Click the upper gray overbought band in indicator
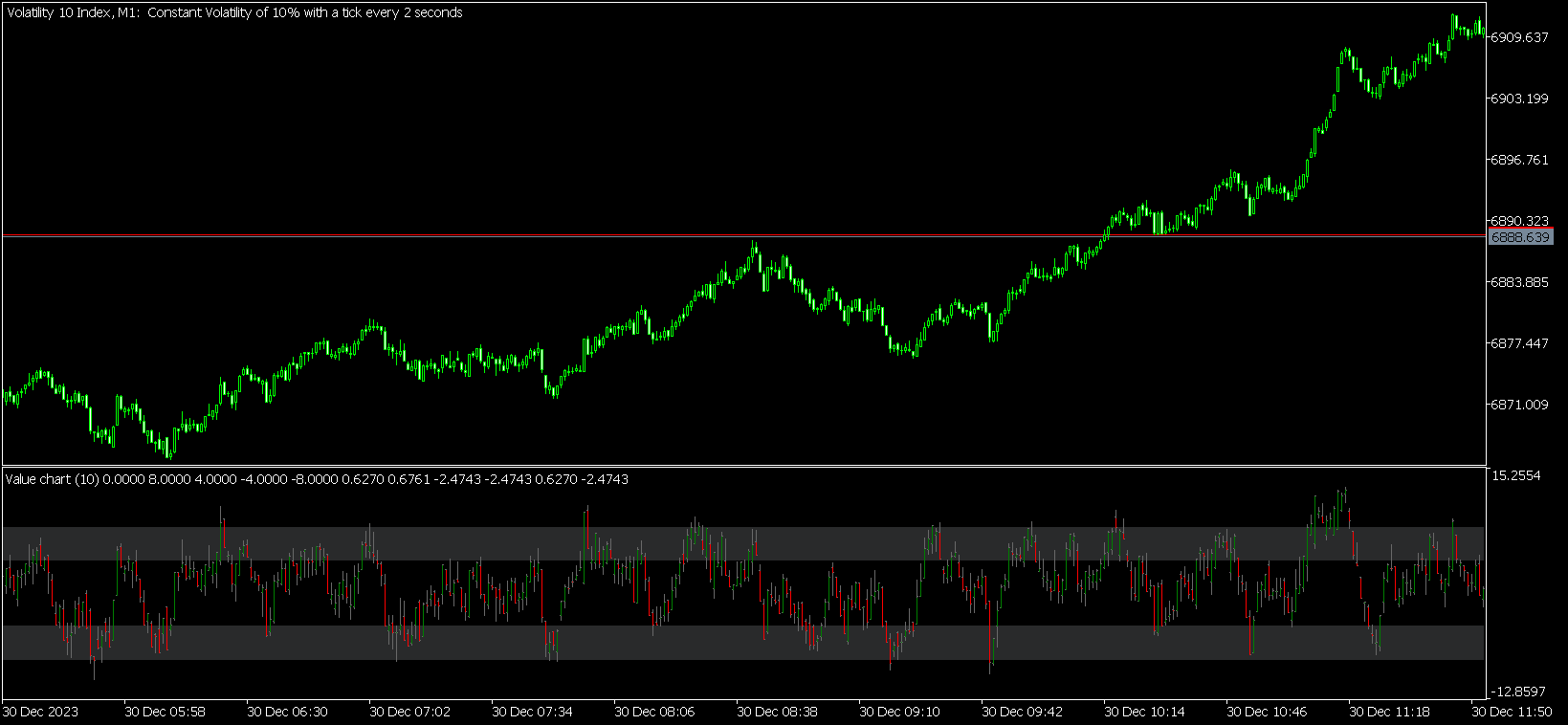The height and width of the screenshot is (725, 1568). (x=743, y=543)
